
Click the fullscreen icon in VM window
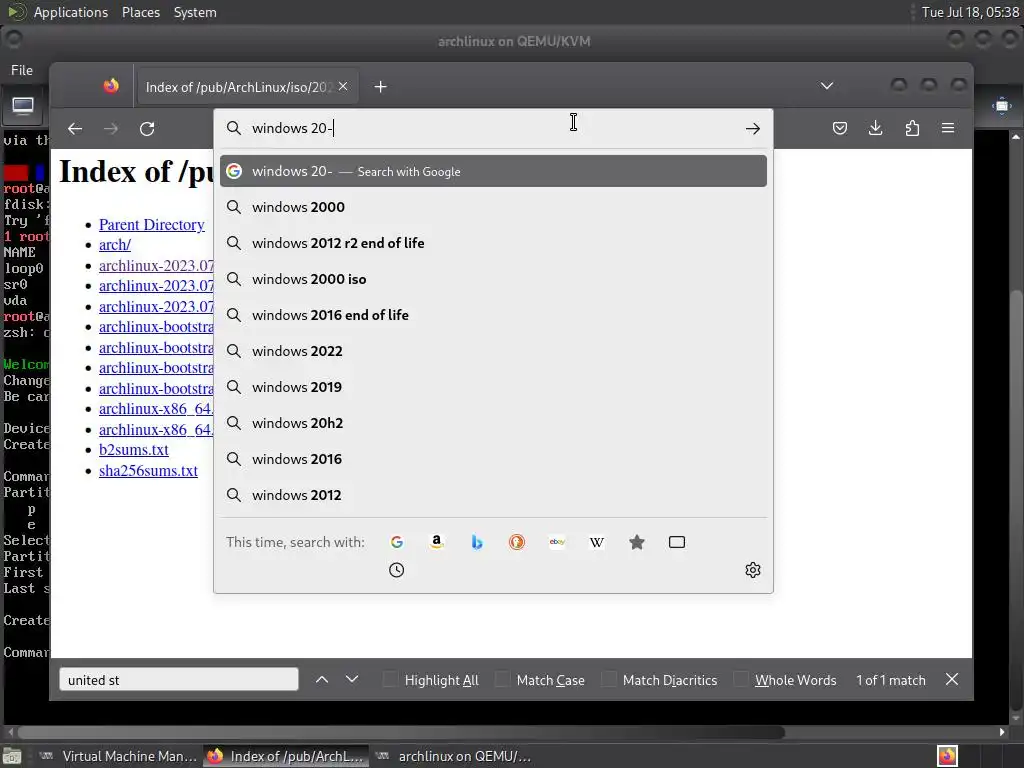pyautogui.click(x=1002, y=106)
